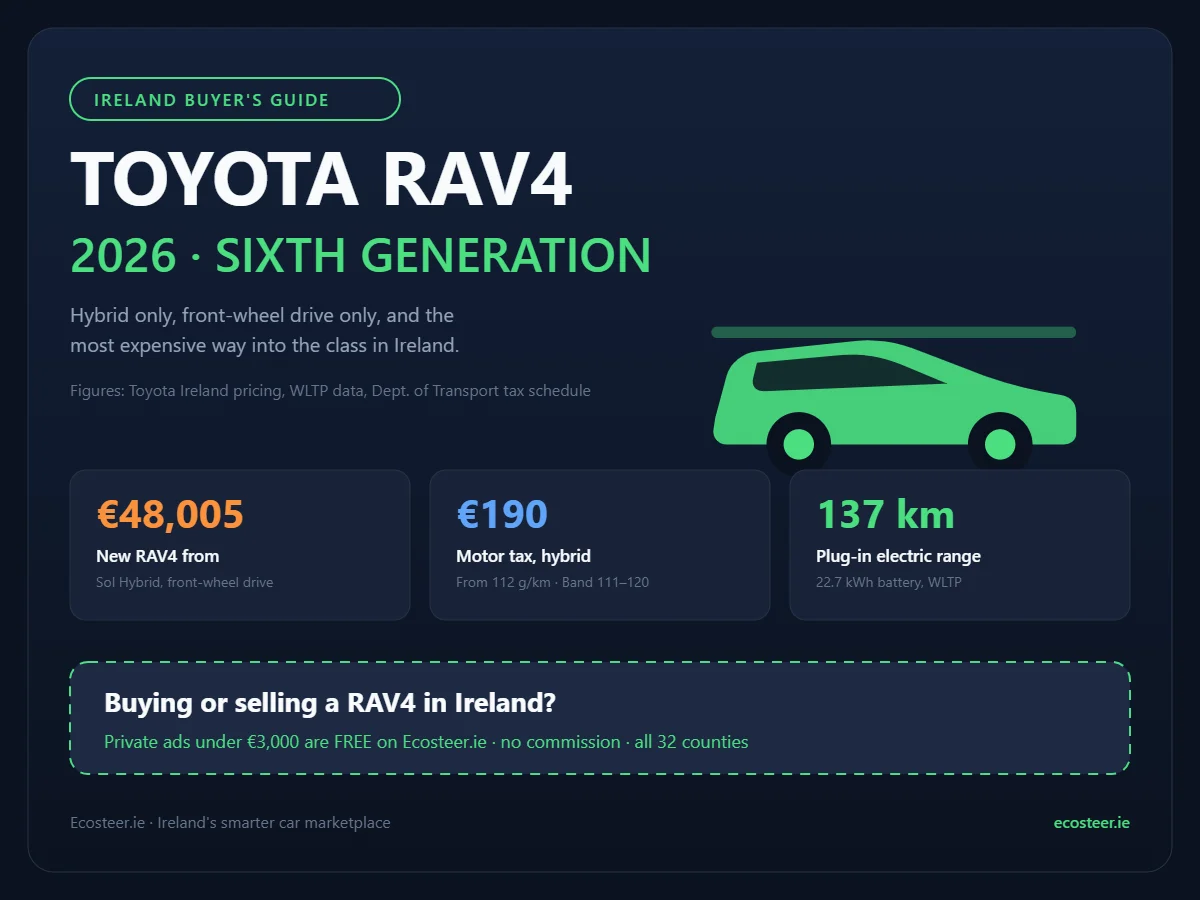
Task: Click 'From 112 g/km · Band 111–120' caption
Action: point(552,582)
